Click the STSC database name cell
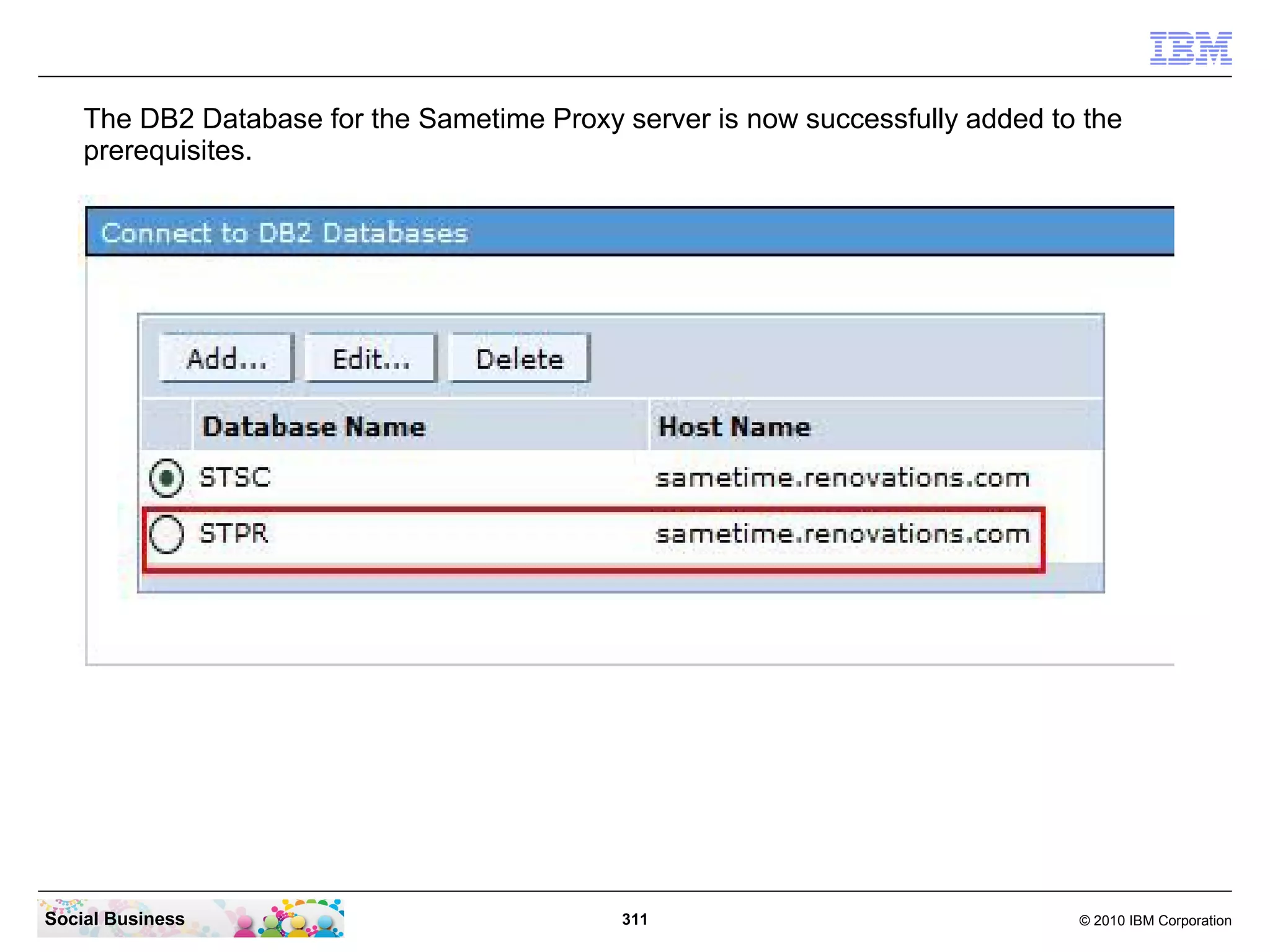The image size is (1270, 952). point(235,478)
